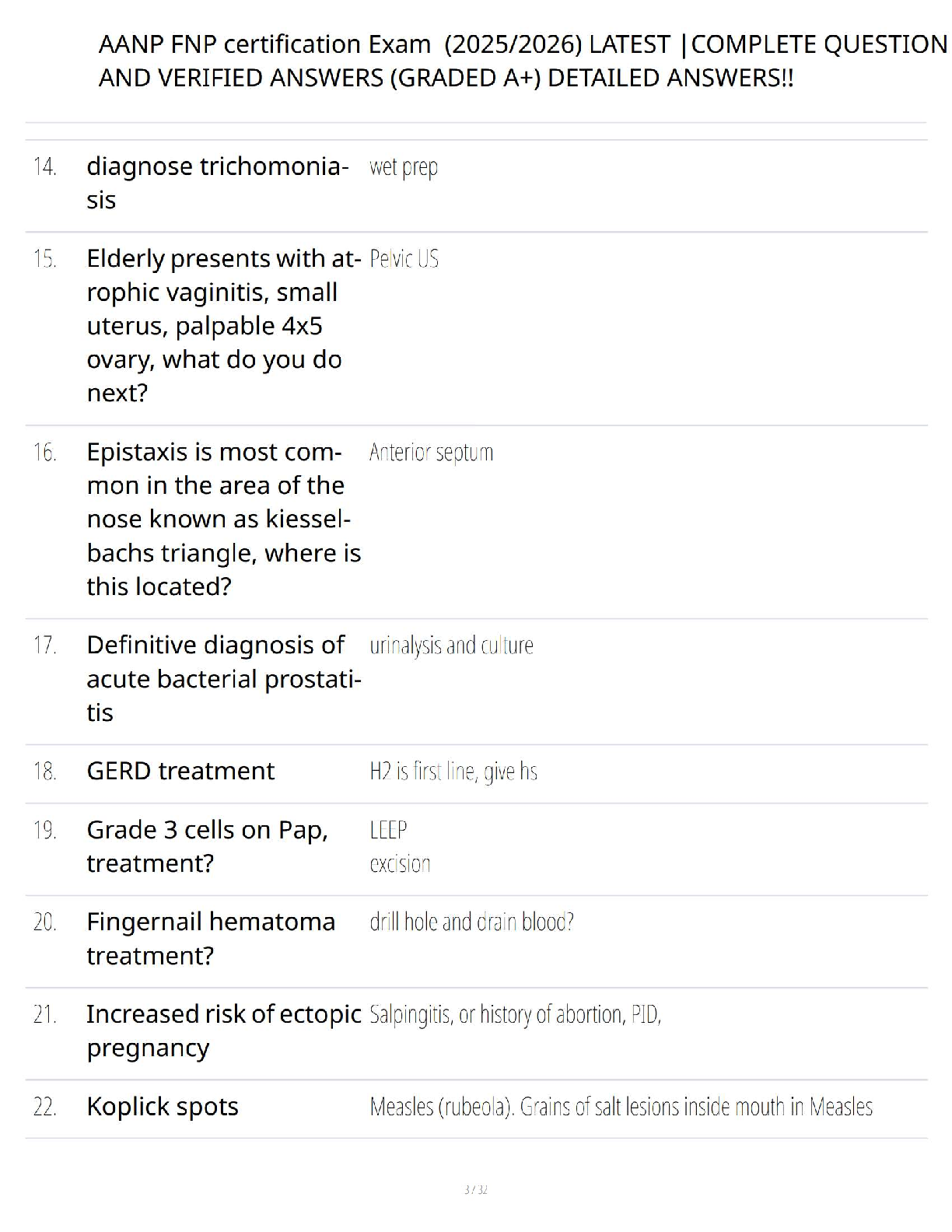This screenshot has width=952, height=1232.
Task: Select the 'Koplick spots' term
Action: [x=163, y=1107]
